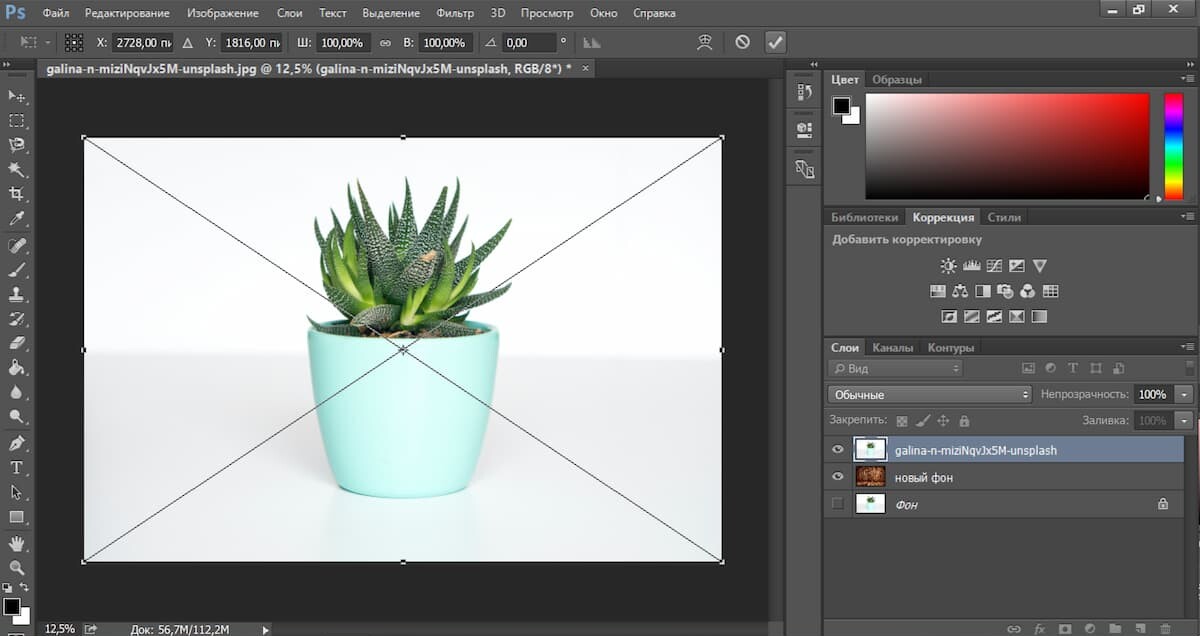
Task: Select the Lasso tool
Action: pyautogui.click(x=17, y=145)
